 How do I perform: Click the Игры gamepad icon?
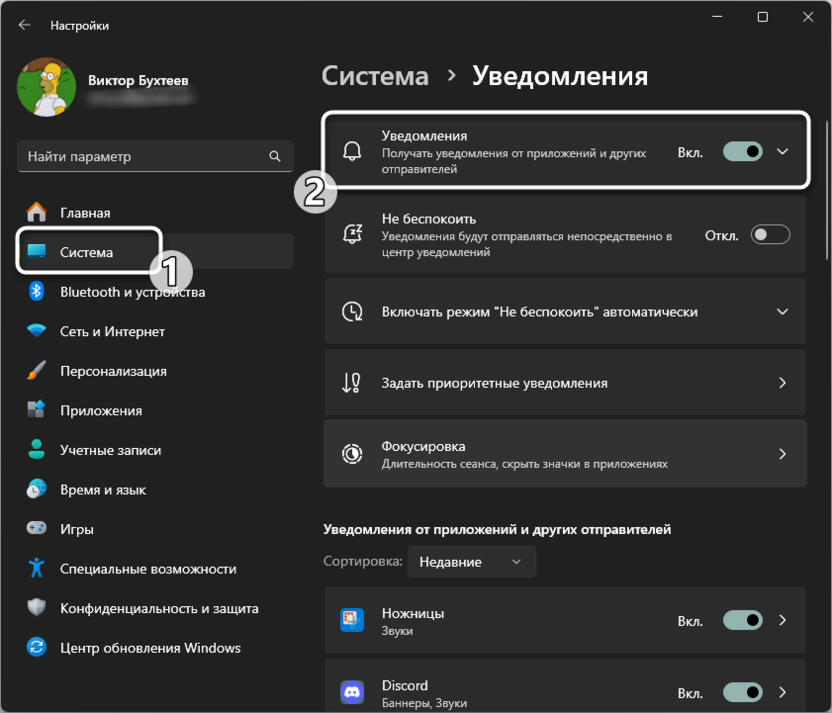click(x=37, y=528)
